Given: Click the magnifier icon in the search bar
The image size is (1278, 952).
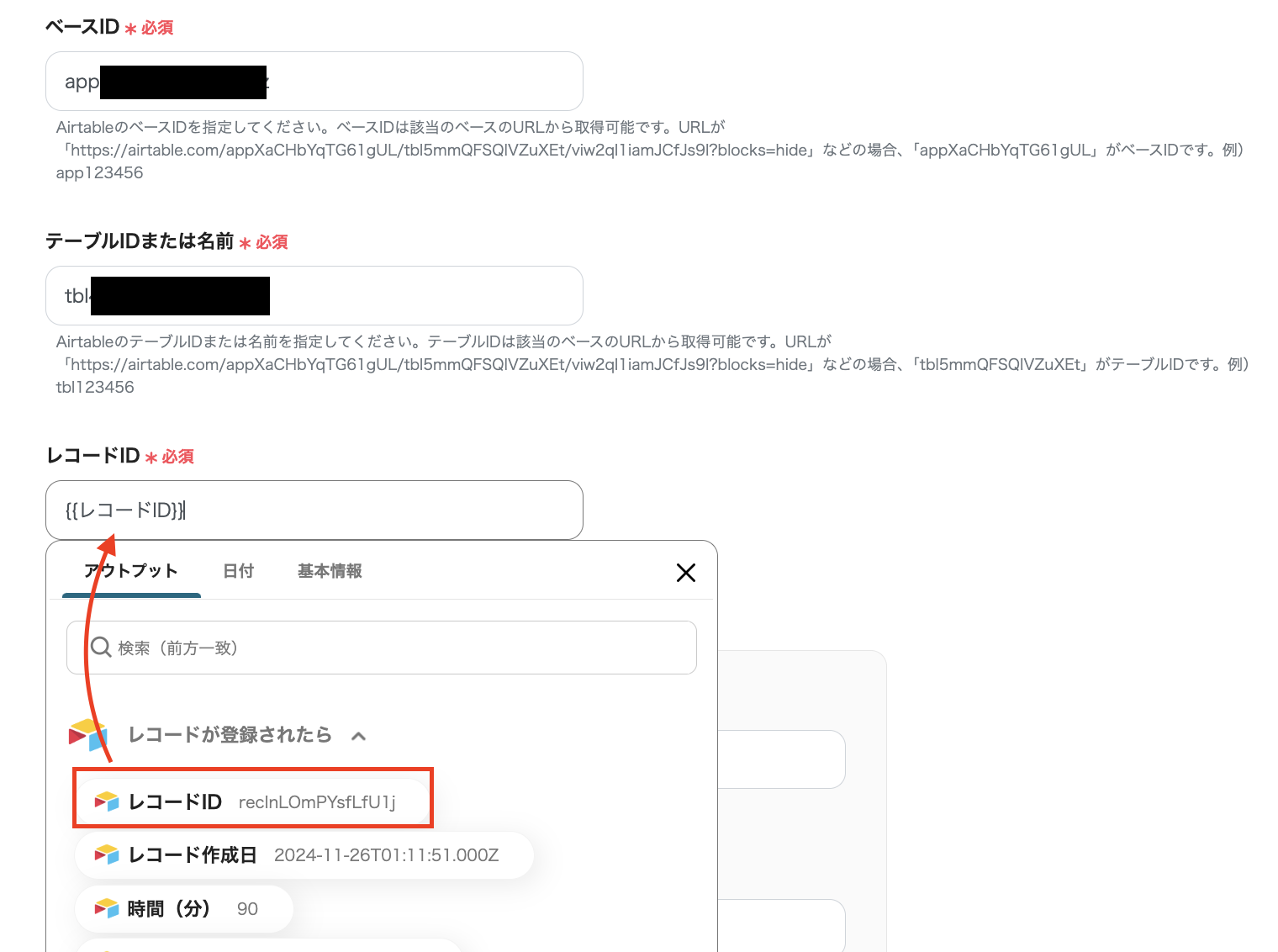Looking at the screenshot, I should 101,648.
